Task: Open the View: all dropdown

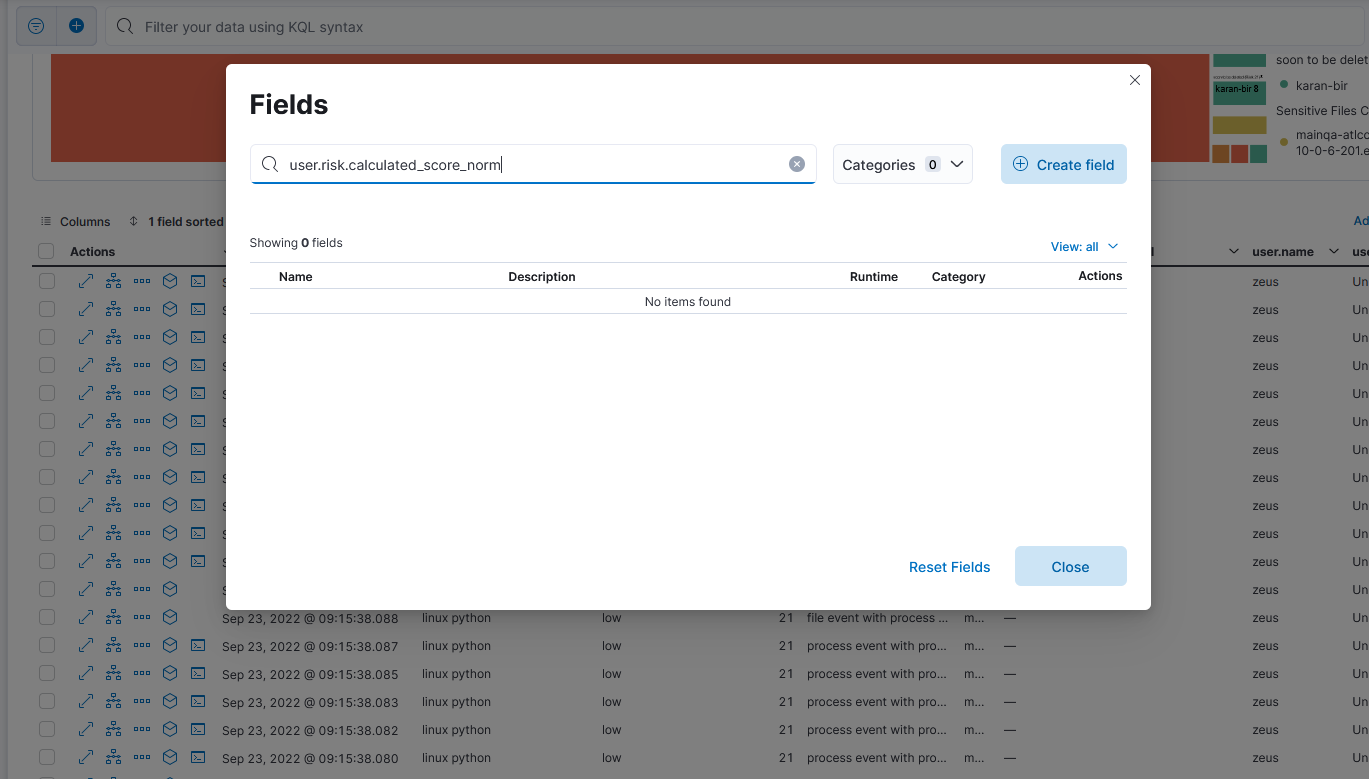Action: (x=1084, y=246)
